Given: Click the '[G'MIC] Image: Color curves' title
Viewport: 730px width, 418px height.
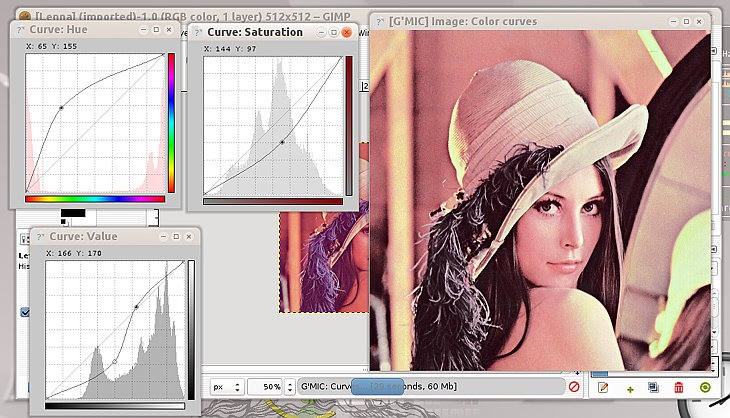Looking at the screenshot, I should point(463,21).
